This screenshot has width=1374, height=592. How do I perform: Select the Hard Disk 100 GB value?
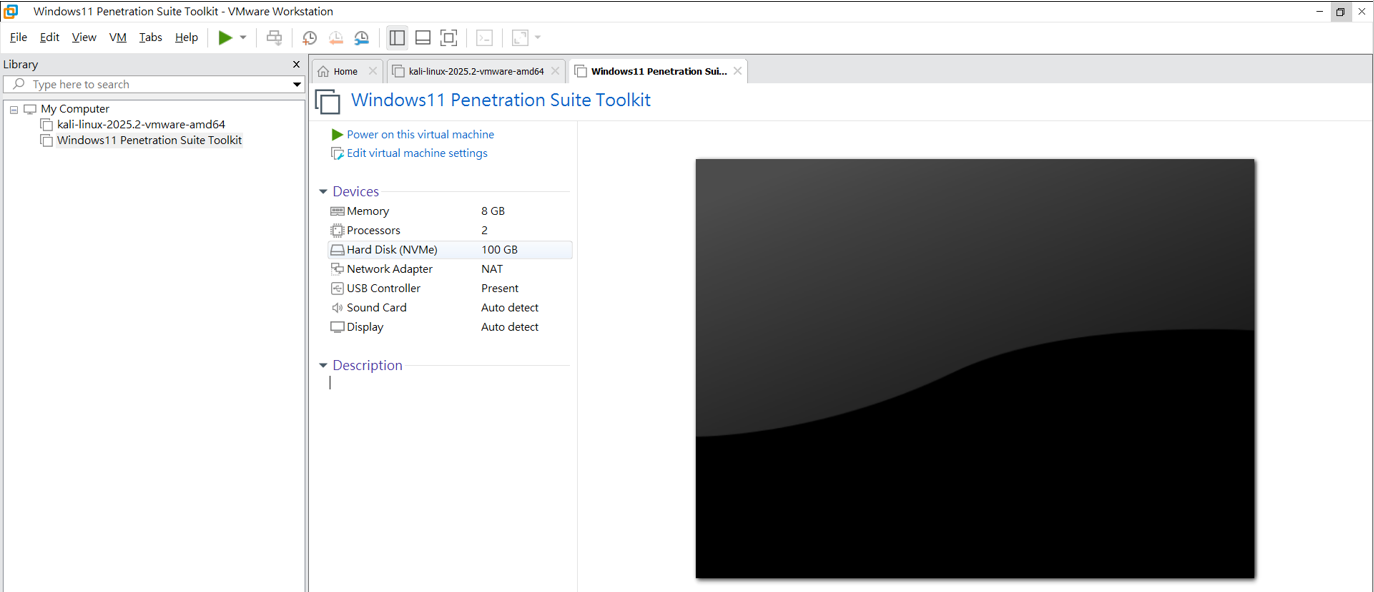(499, 250)
